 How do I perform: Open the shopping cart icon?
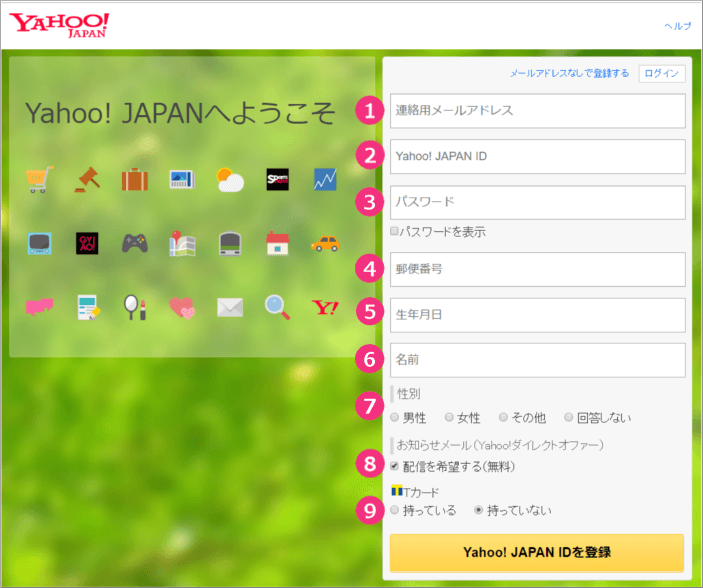point(39,179)
